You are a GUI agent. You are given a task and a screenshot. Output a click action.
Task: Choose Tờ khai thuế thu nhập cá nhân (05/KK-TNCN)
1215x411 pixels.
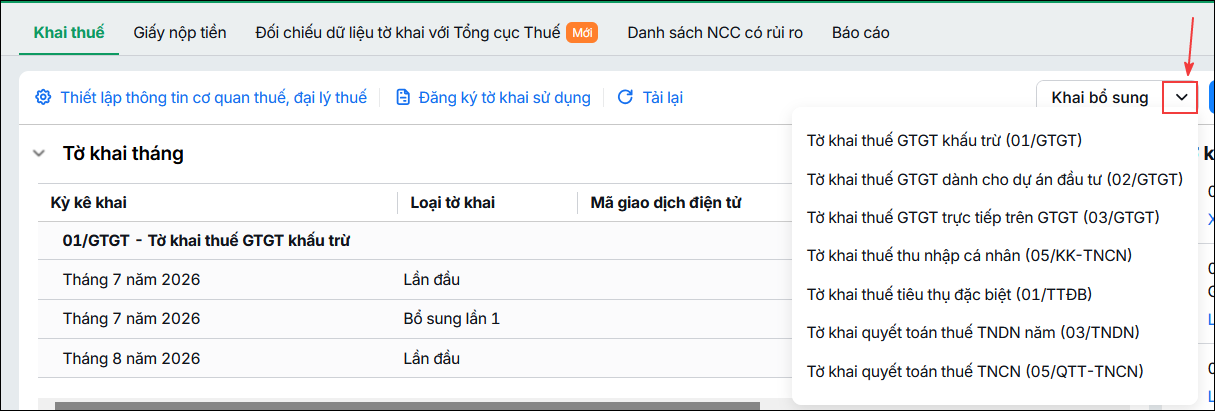[969, 255]
